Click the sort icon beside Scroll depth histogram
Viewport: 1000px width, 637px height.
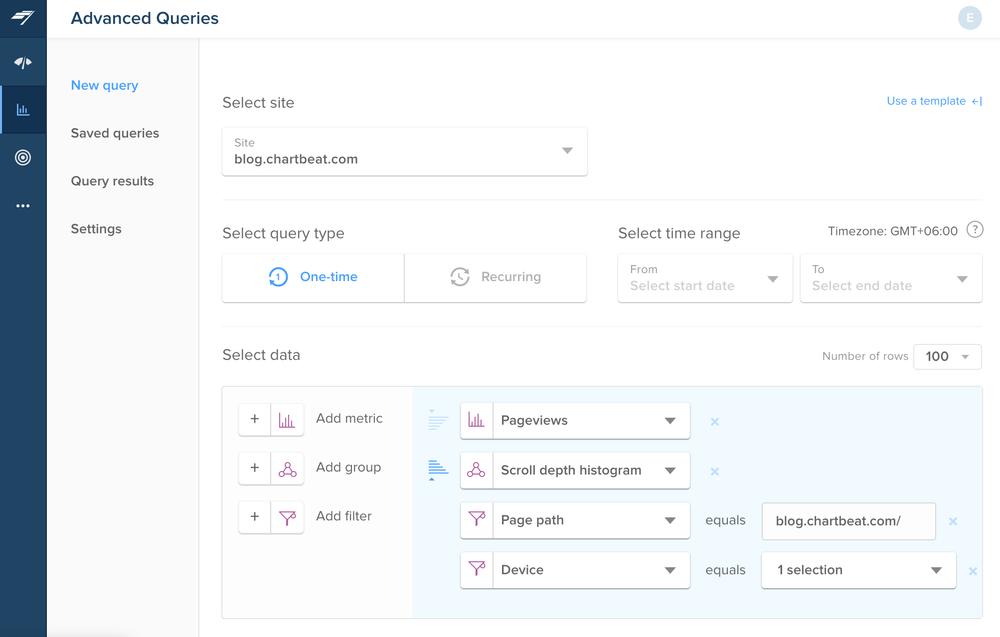tap(438, 470)
